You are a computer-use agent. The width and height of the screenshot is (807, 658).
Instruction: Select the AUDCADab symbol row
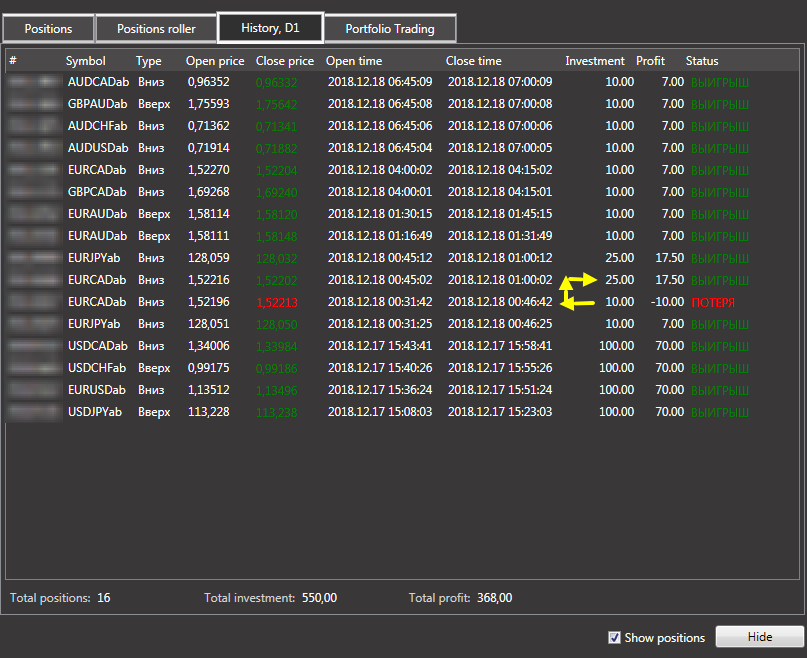pos(402,82)
